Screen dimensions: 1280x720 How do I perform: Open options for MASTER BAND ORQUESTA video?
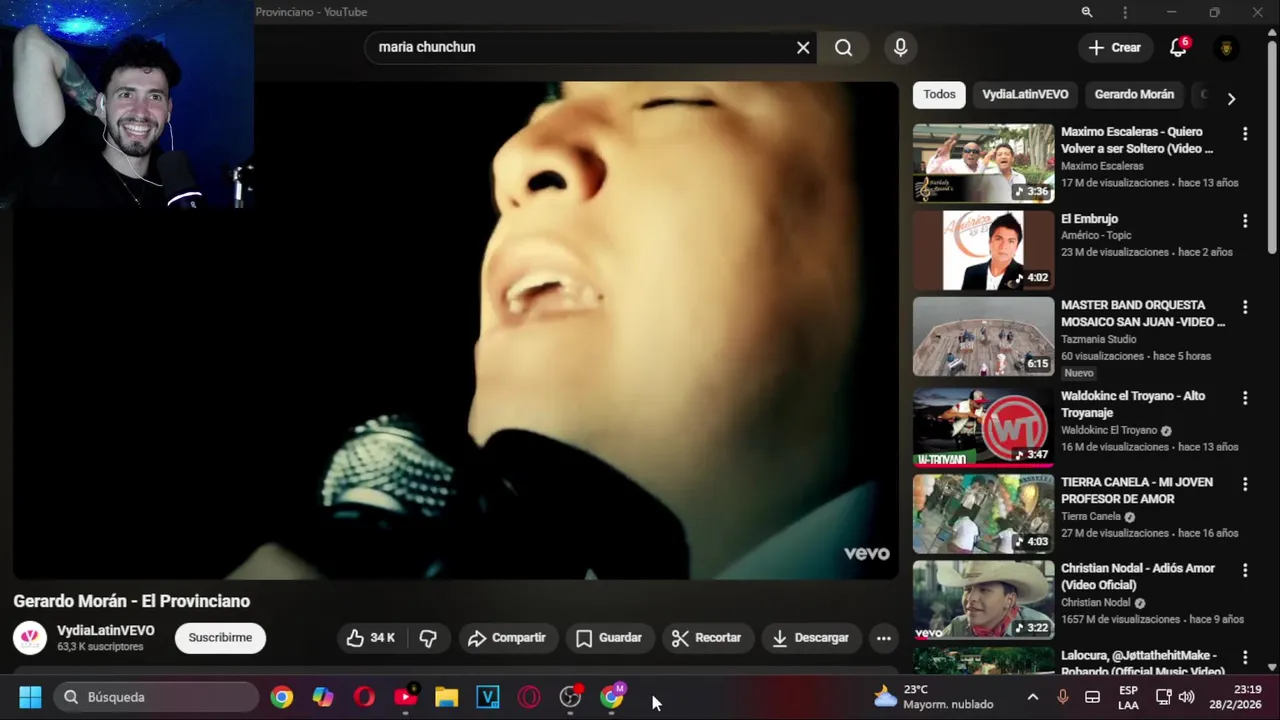coord(1245,308)
